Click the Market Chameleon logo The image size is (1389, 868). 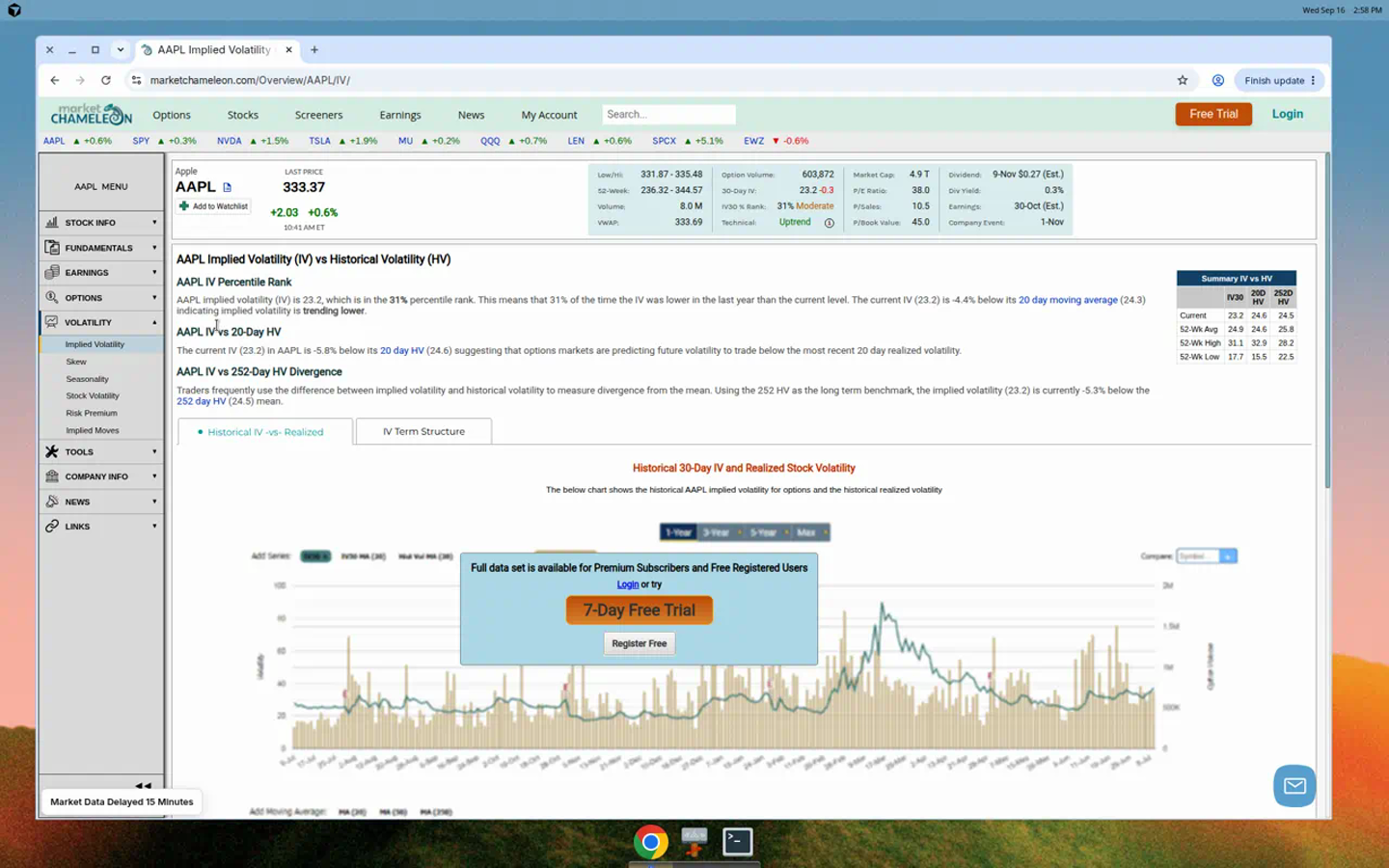click(92, 115)
